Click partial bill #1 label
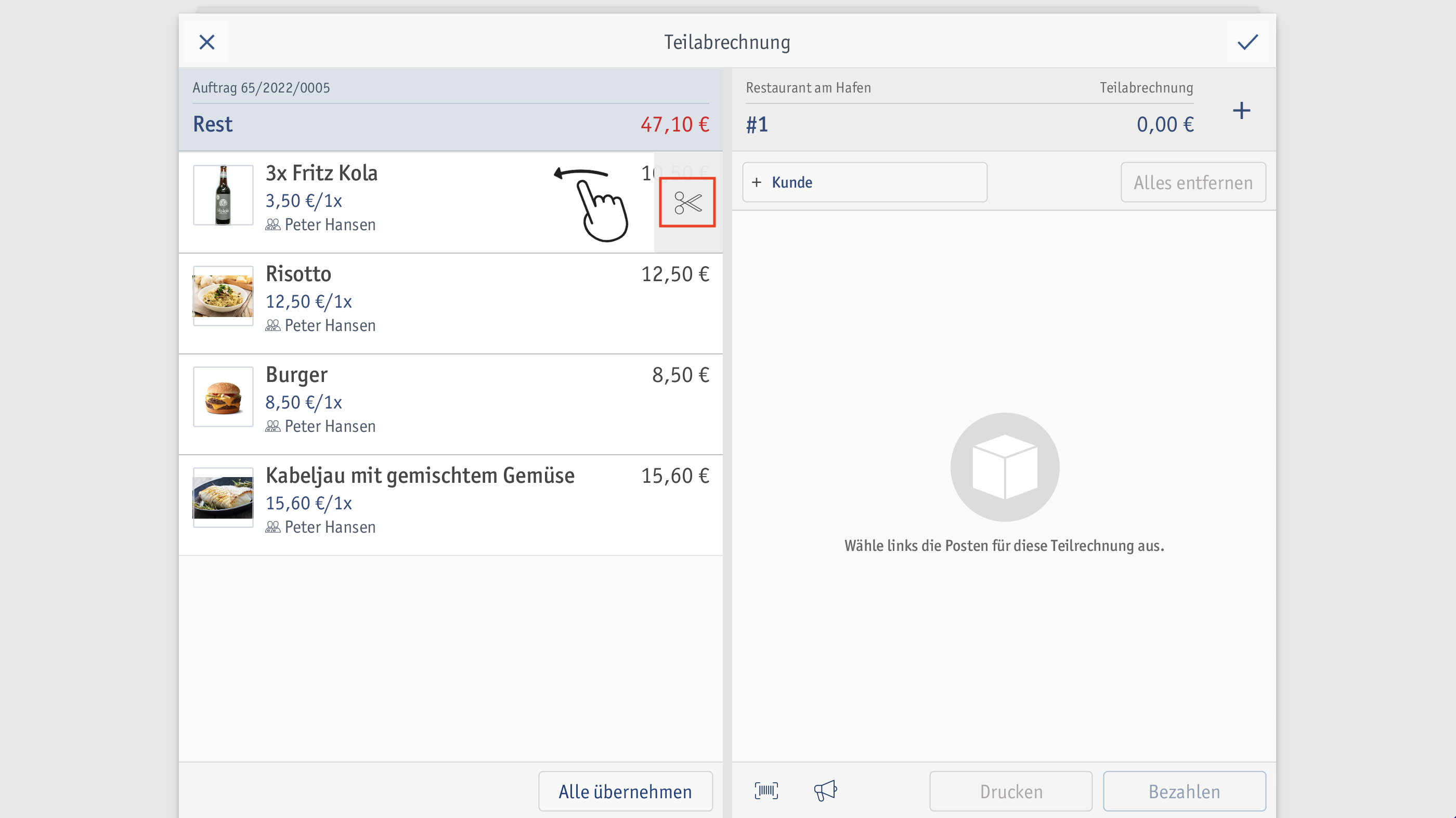This screenshot has width=1456, height=818. pos(757,124)
